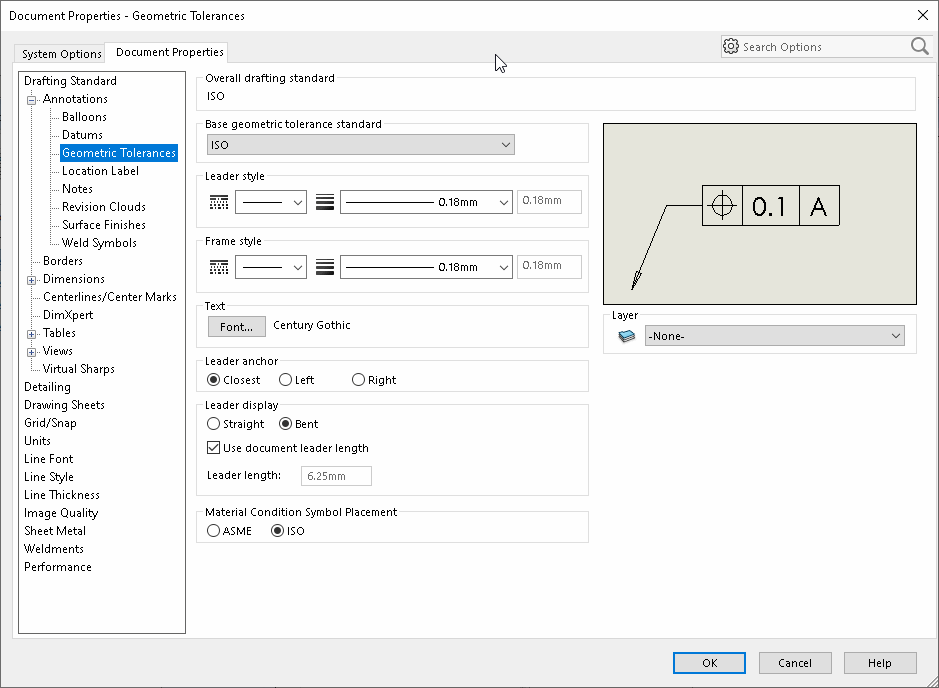The width and height of the screenshot is (939, 688).
Task: Click the layer icon beside -None-
Action: tap(626, 336)
